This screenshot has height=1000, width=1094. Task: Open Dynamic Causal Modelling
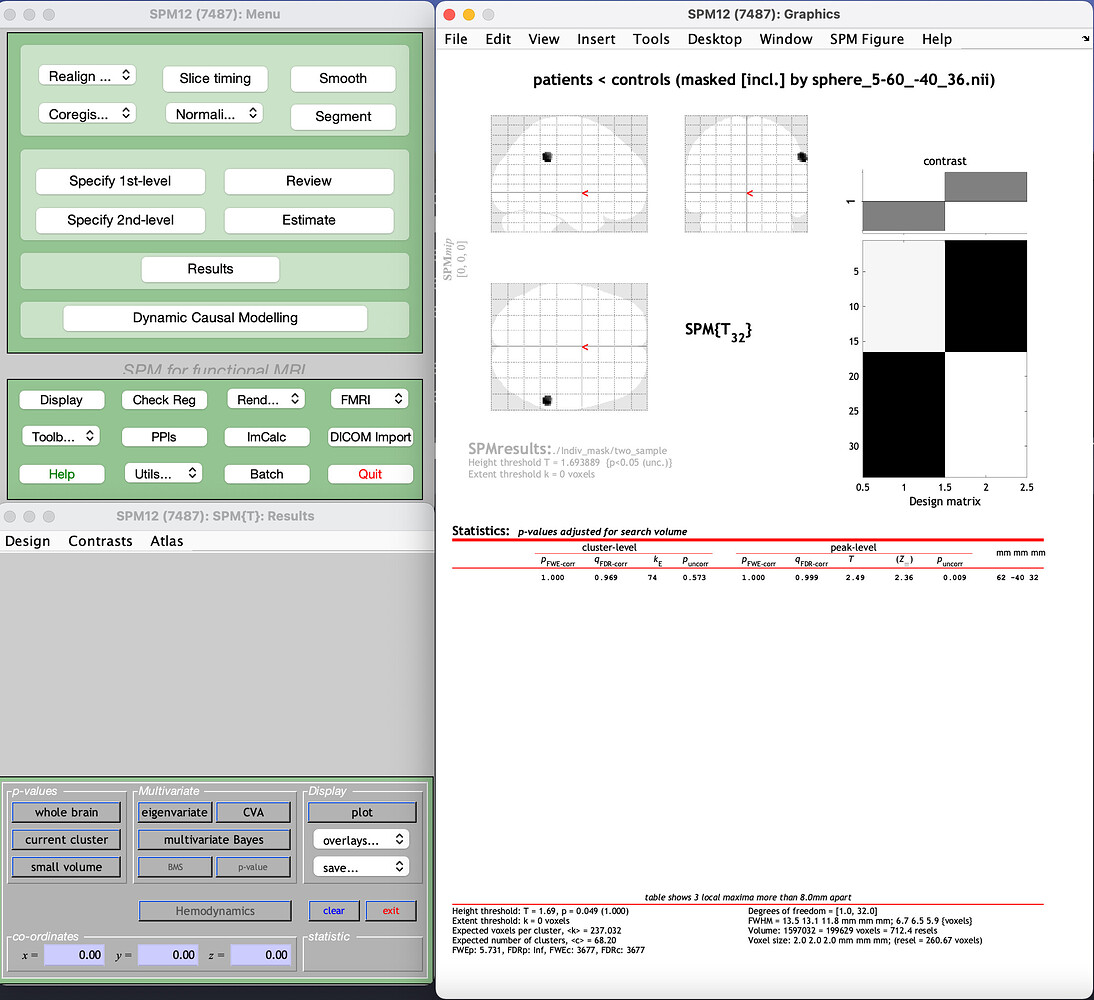click(x=215, y=318)
